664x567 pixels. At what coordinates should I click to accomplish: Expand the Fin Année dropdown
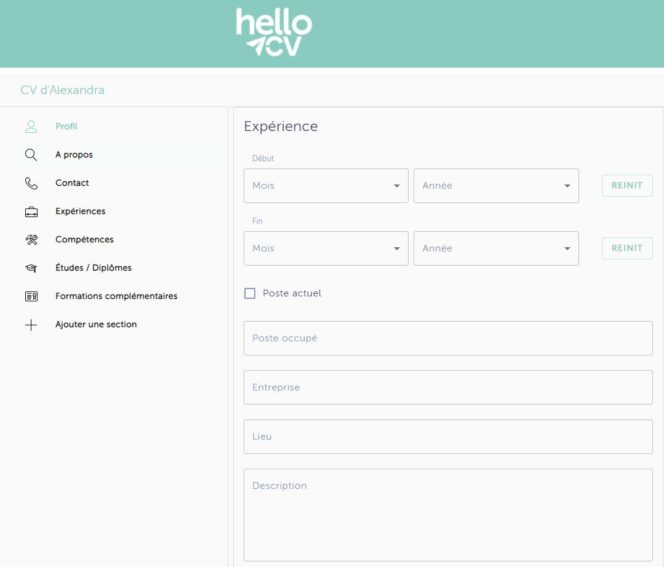tap(496, 248)
